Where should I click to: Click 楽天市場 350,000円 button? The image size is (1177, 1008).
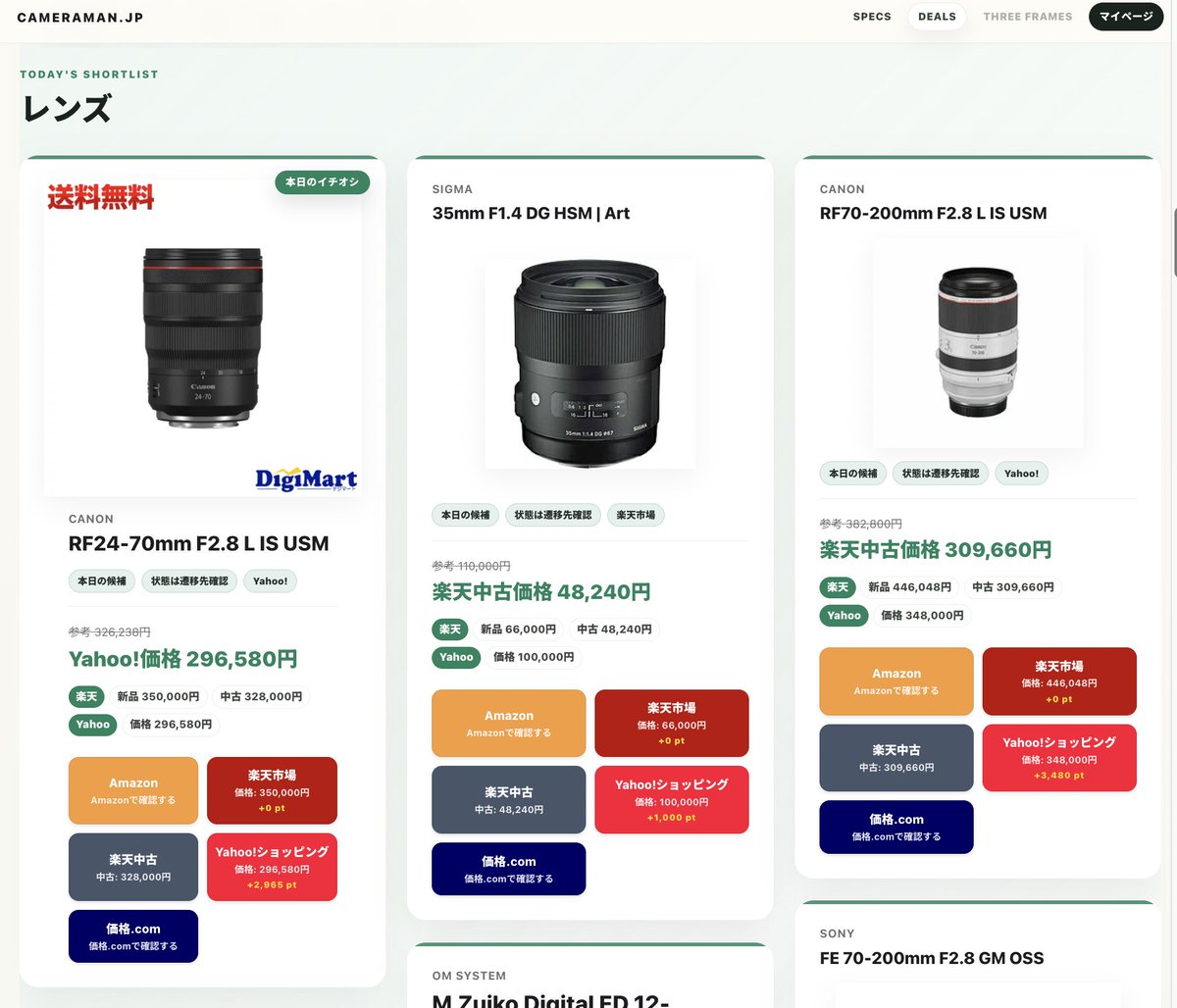coord(272,790)
